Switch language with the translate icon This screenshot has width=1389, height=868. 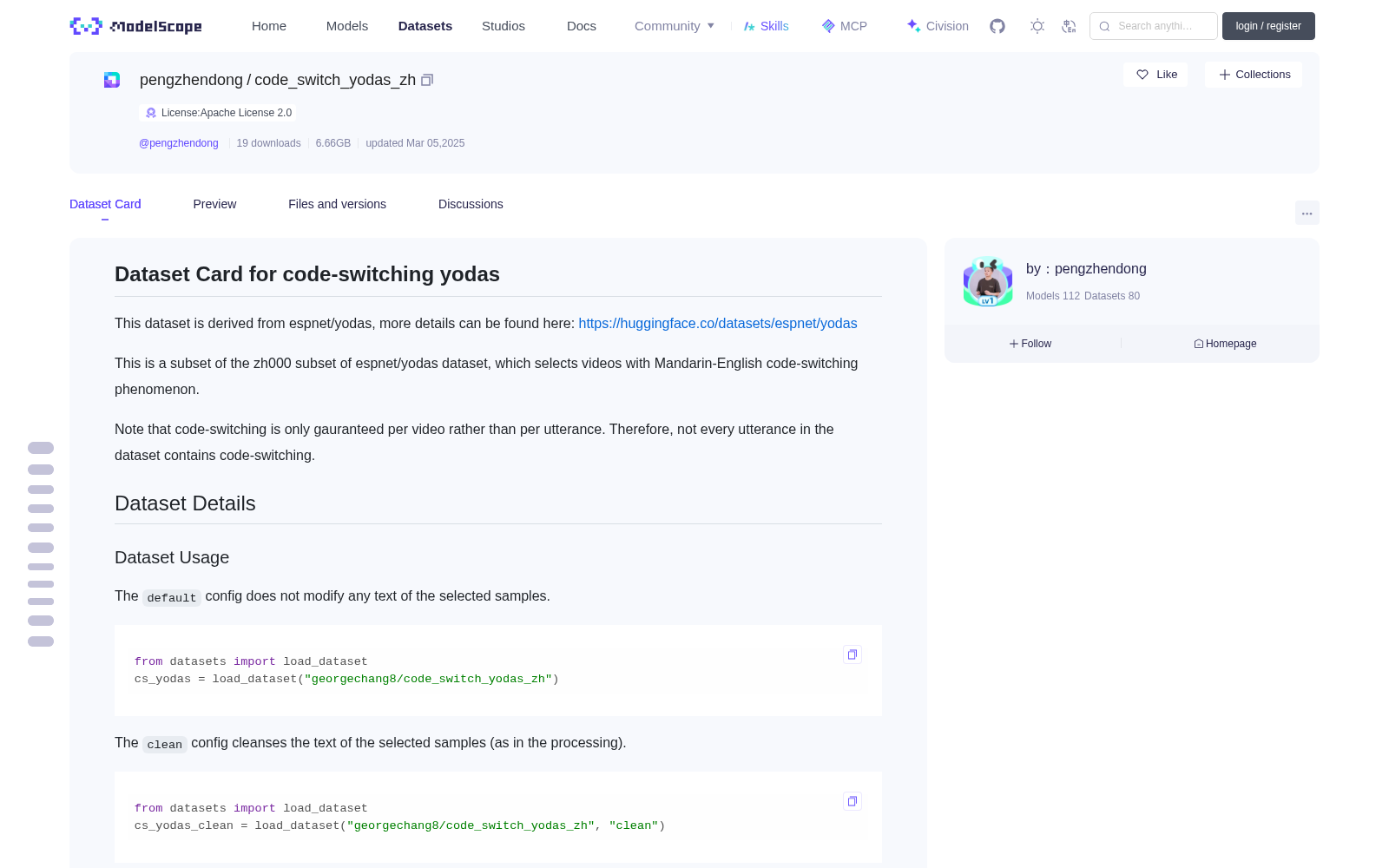tap(1070, 26)
